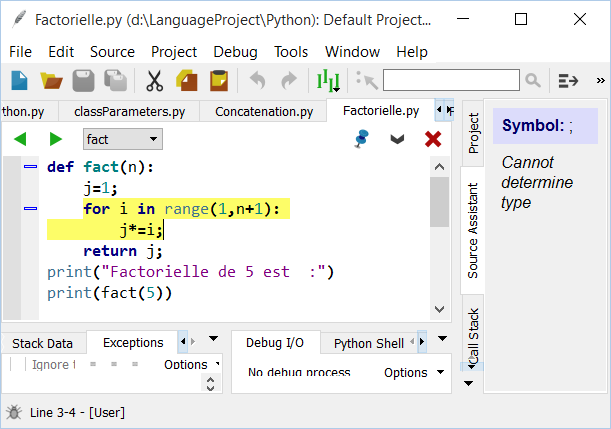The image size is (611, 429).
Task: Open editor options chevron menu
Action: pos(397,139)
